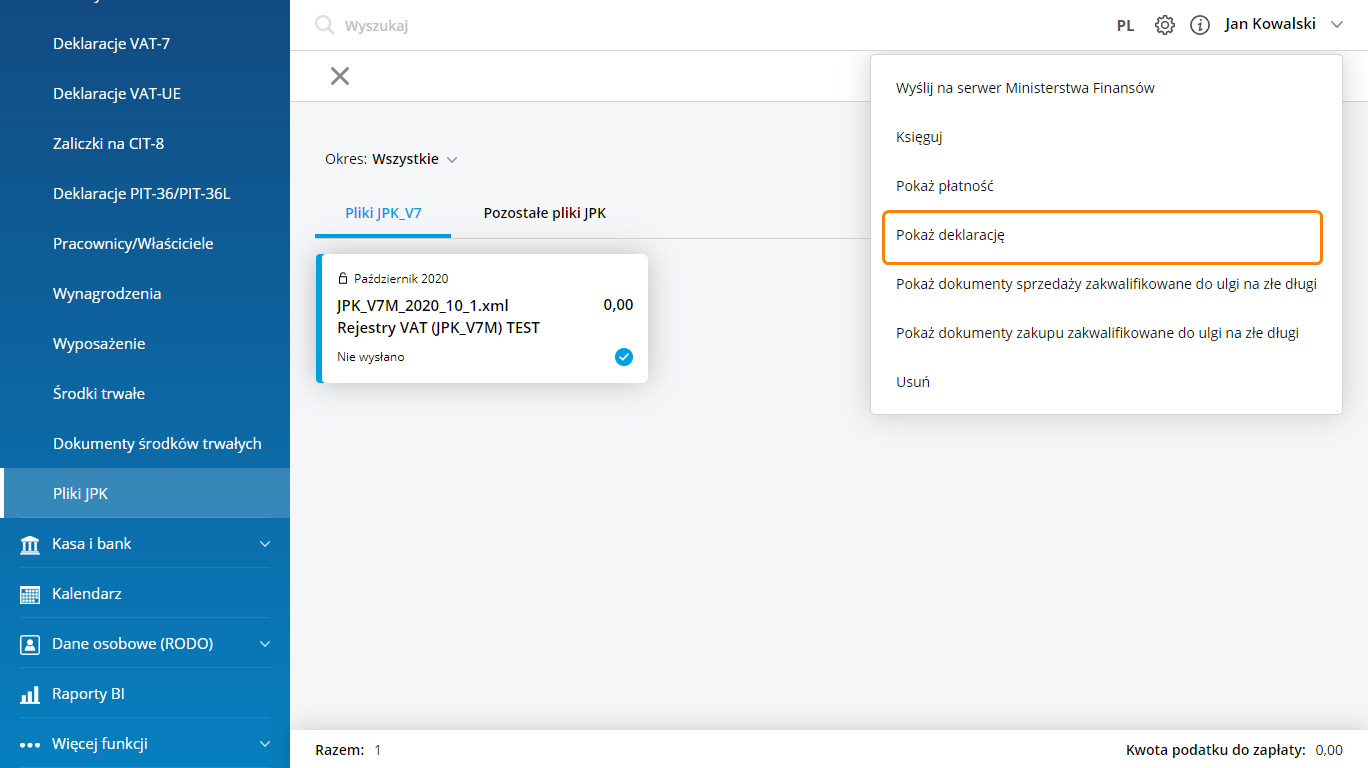
Task: Click the three-dots Więcej funkcji icon
Action: (30, 744)
